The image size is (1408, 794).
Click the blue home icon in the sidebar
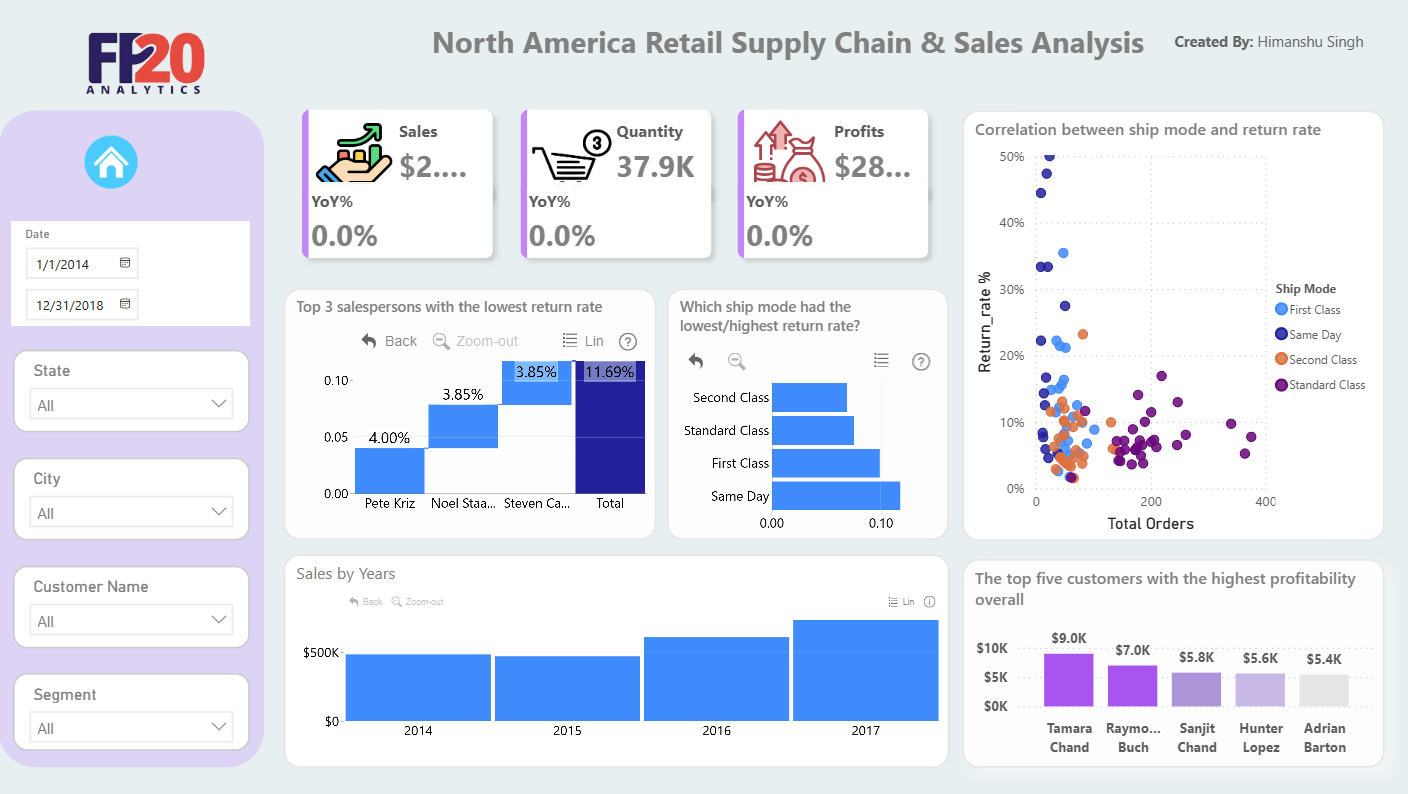click(111, 163)
